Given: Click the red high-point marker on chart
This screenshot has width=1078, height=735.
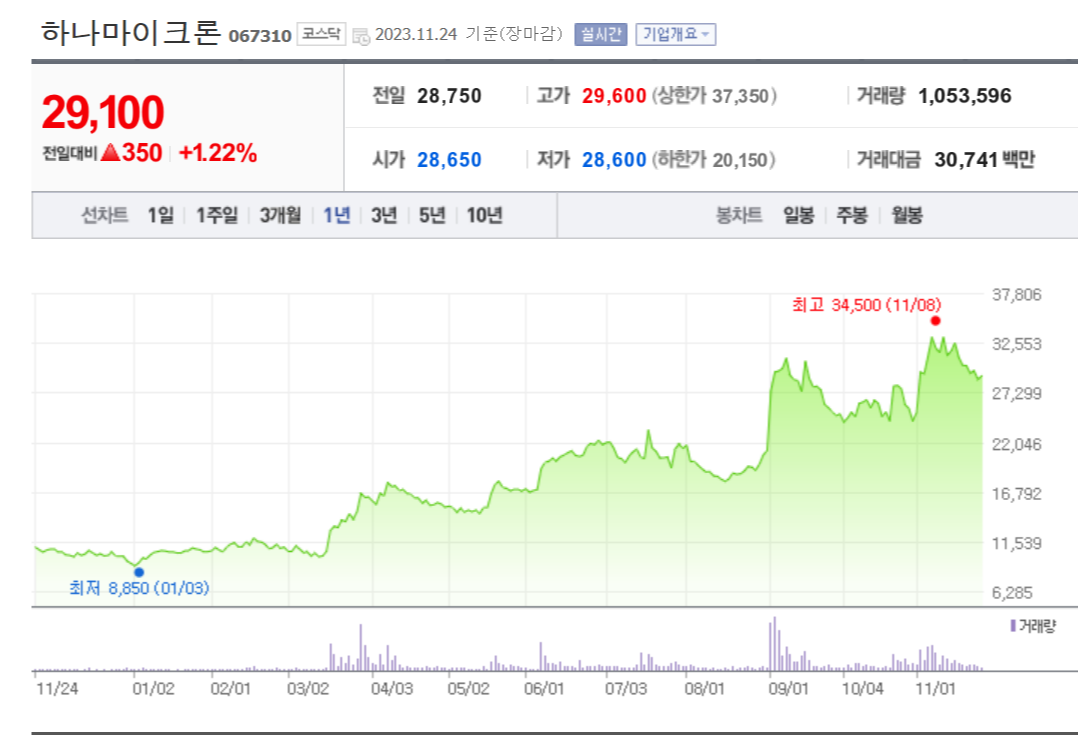Looking at the screenshot, I should click(x=935, y=321).
